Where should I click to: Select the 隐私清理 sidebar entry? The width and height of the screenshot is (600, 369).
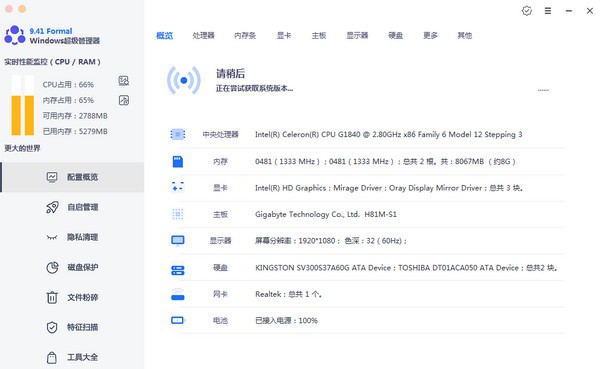[x=72, y=237]
